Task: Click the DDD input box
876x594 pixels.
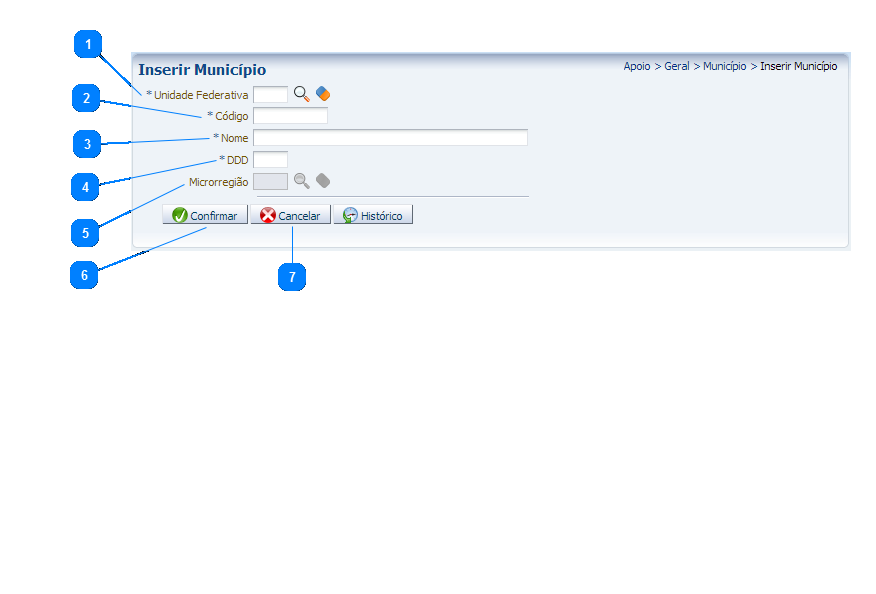Action: (x=270, y=160)
